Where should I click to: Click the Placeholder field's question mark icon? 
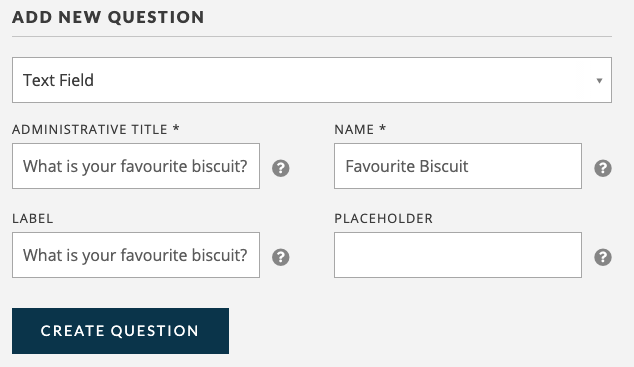pyautogui.click(x=603, y=257)
